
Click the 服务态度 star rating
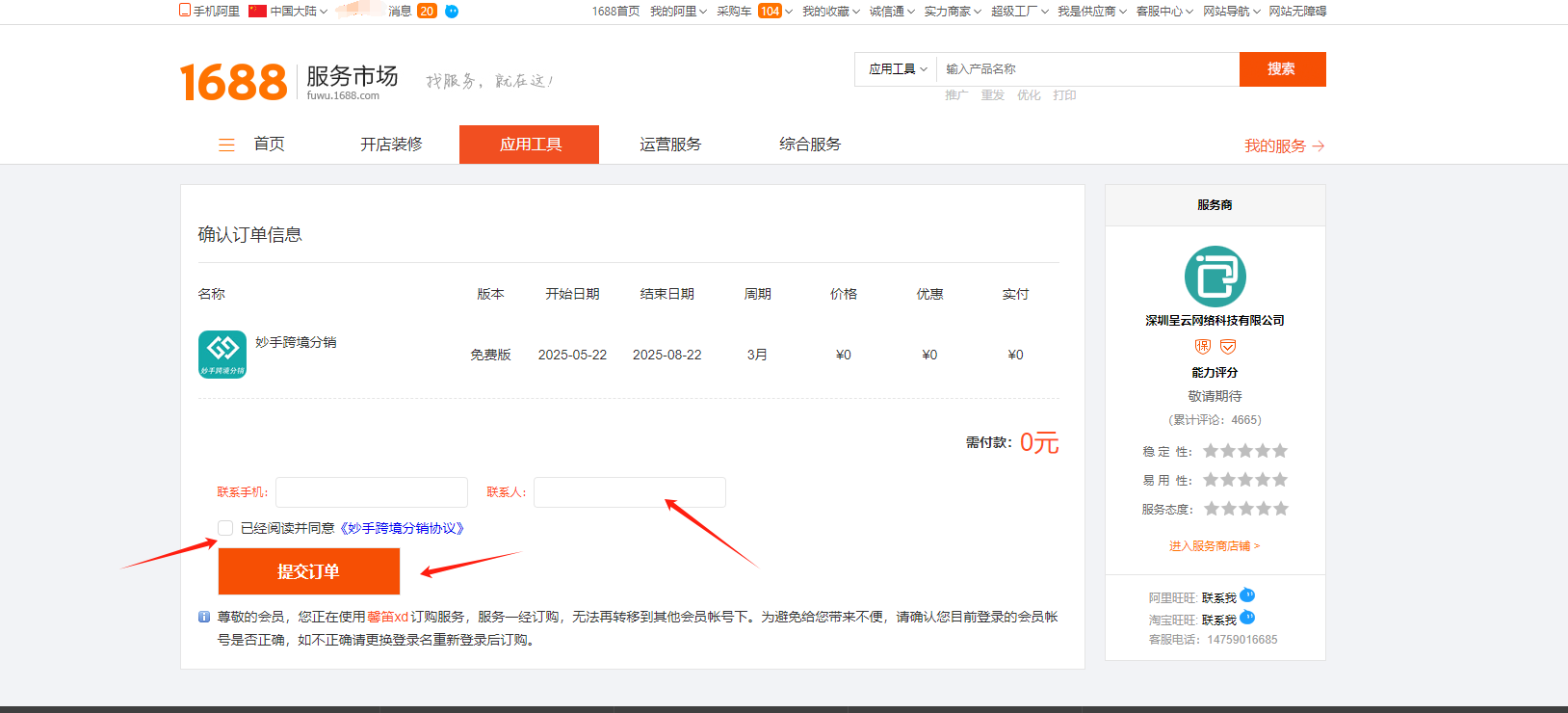click(1245, 509)
